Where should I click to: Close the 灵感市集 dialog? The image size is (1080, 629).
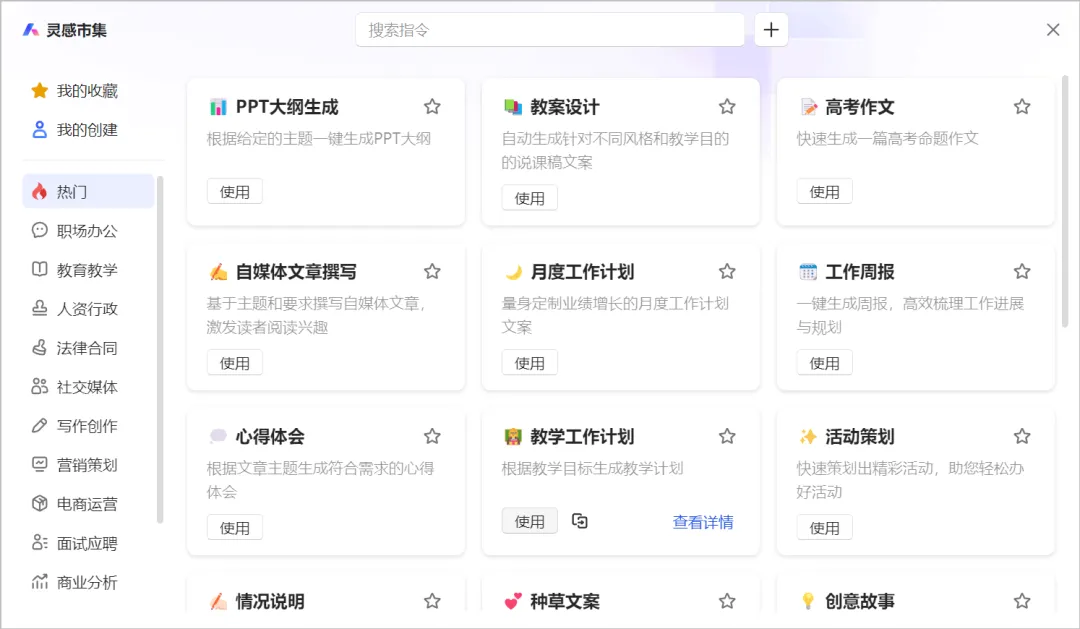[x=1052, y=30]
